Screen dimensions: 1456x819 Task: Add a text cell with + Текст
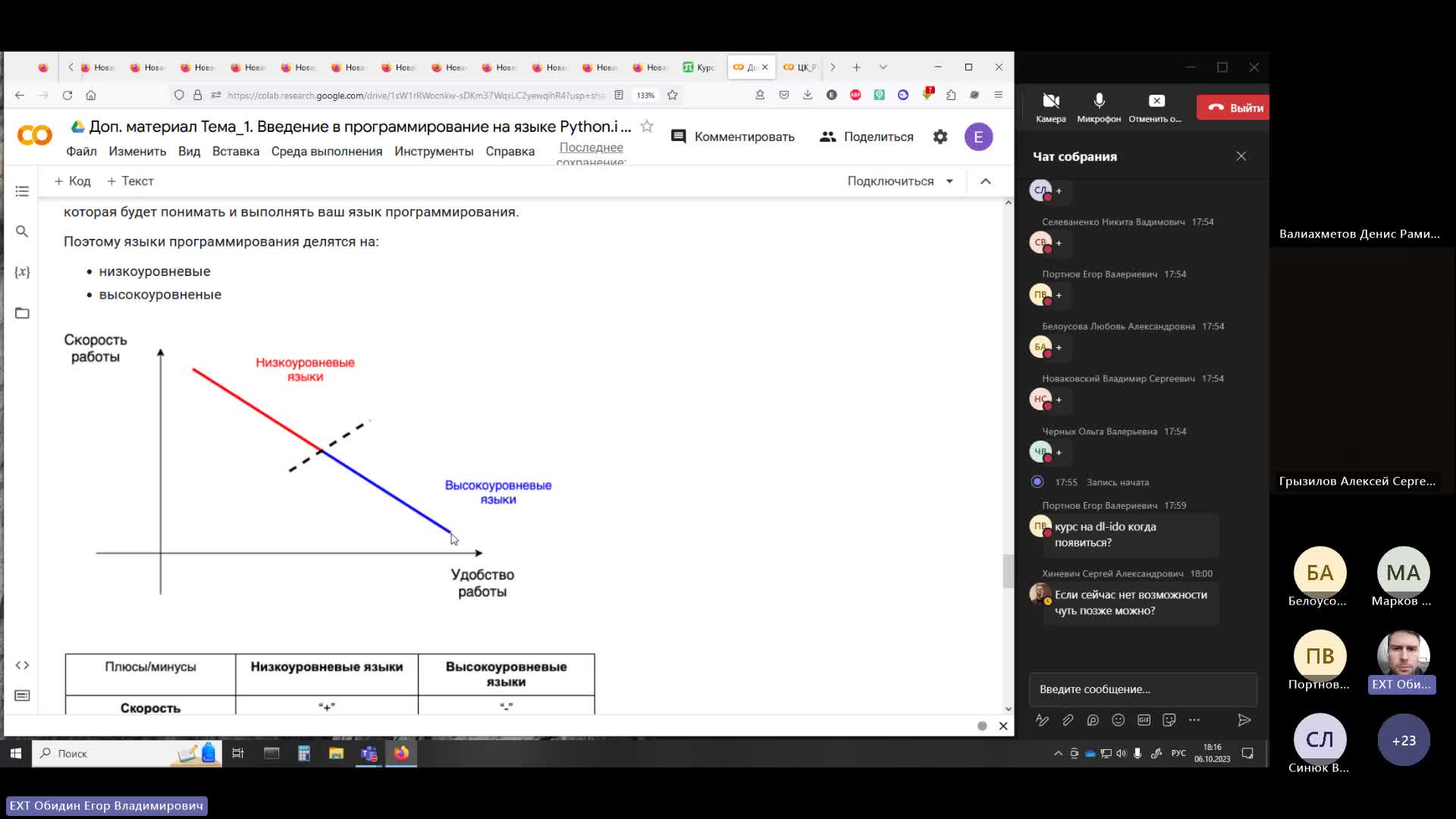(130, 181)
